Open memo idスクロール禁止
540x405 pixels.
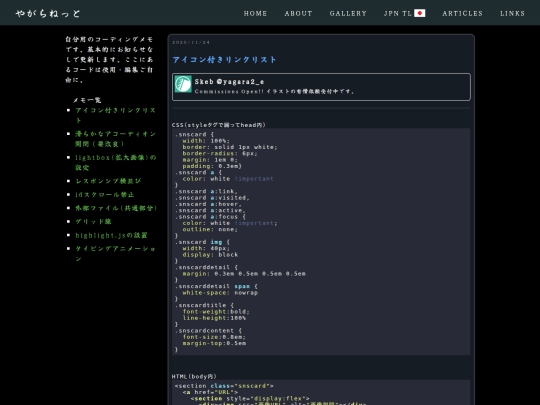[x=105, y=195]
